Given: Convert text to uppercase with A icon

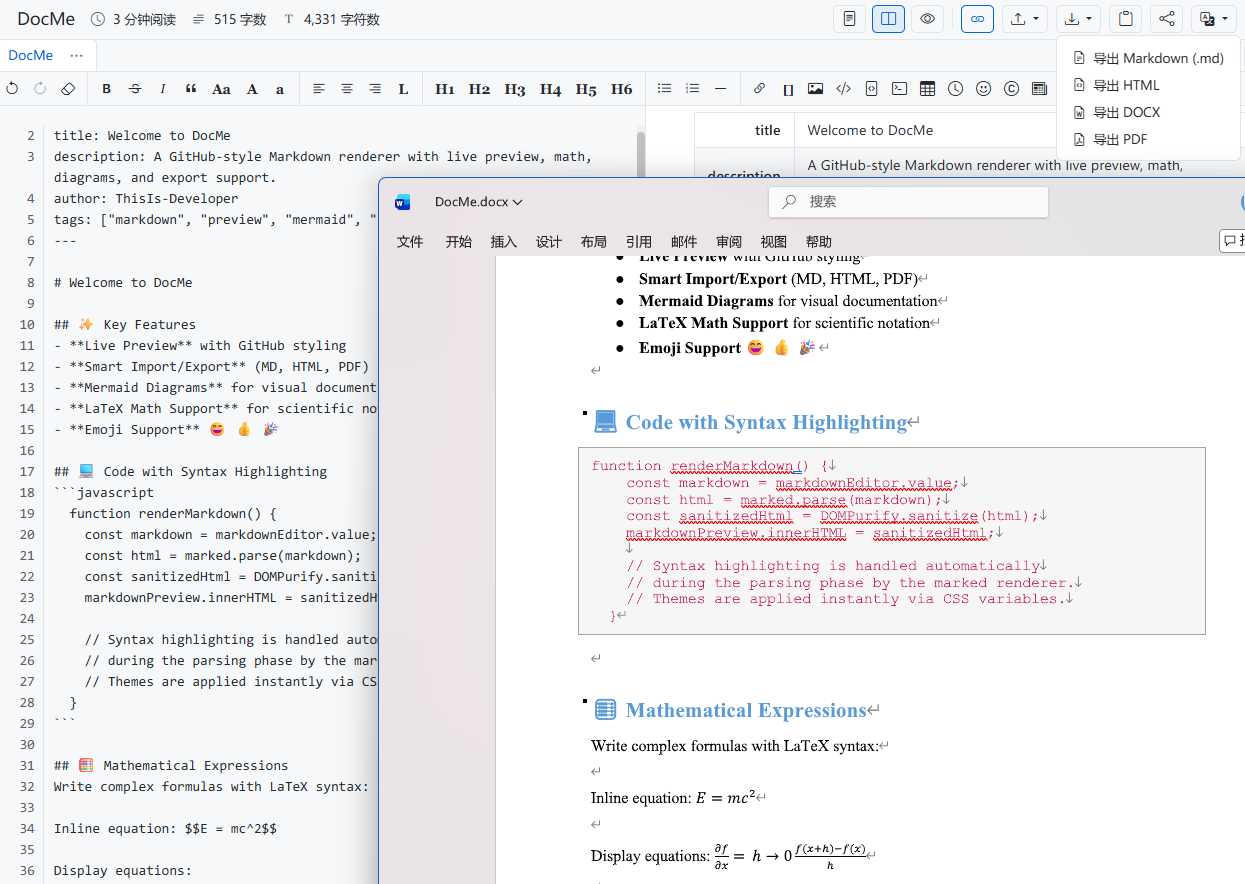Looking at the screenshot, I should (252, 89).
